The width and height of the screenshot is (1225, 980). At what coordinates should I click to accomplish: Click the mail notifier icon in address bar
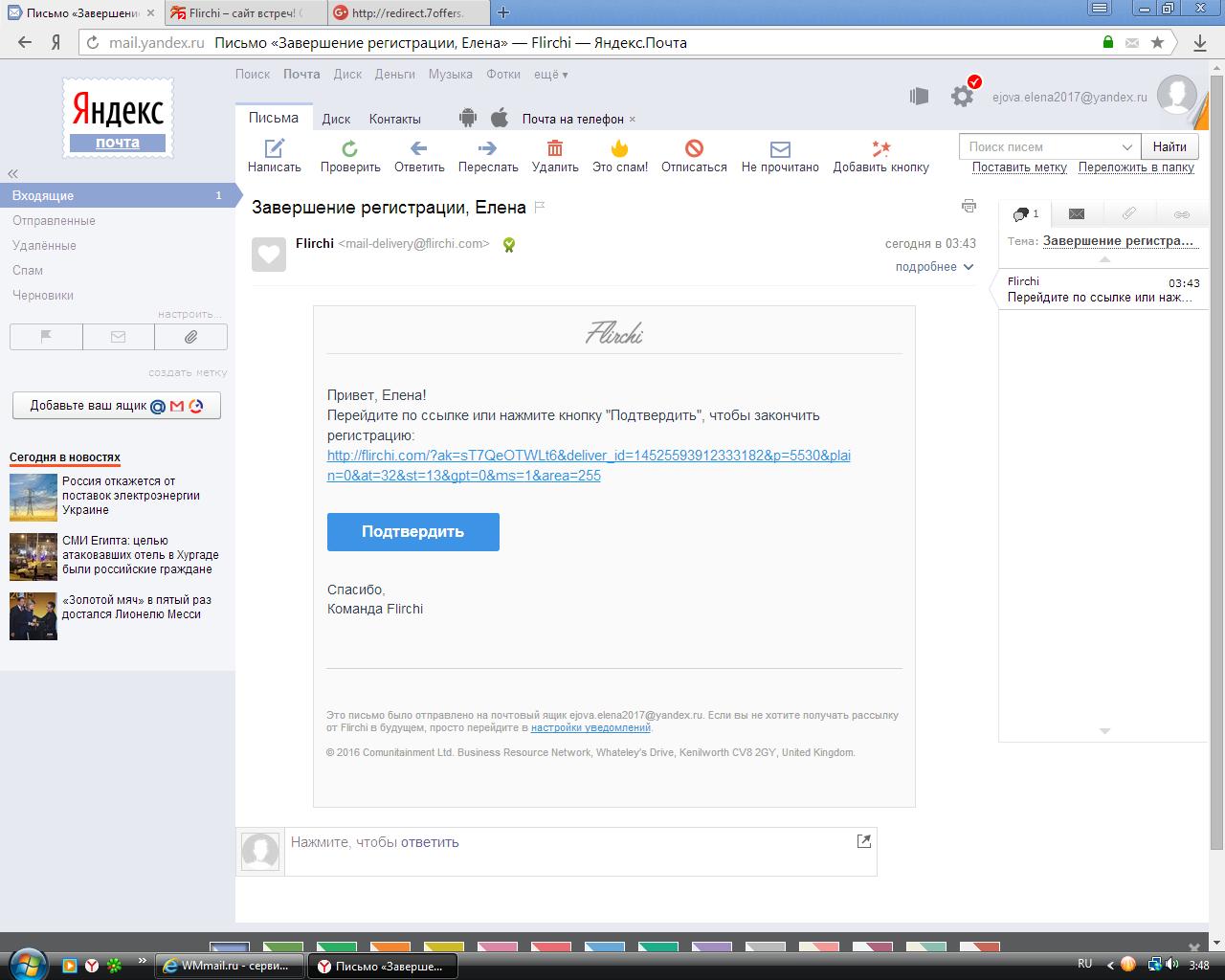pyautogui.click(x=1132, y=42)
